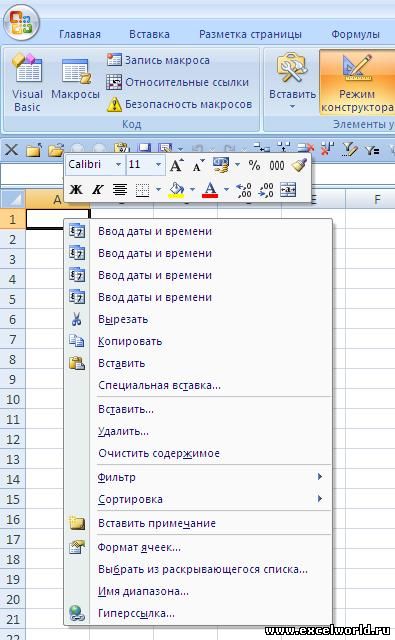
Task: Open the Visual Basic editor
Action: (27, 83)
